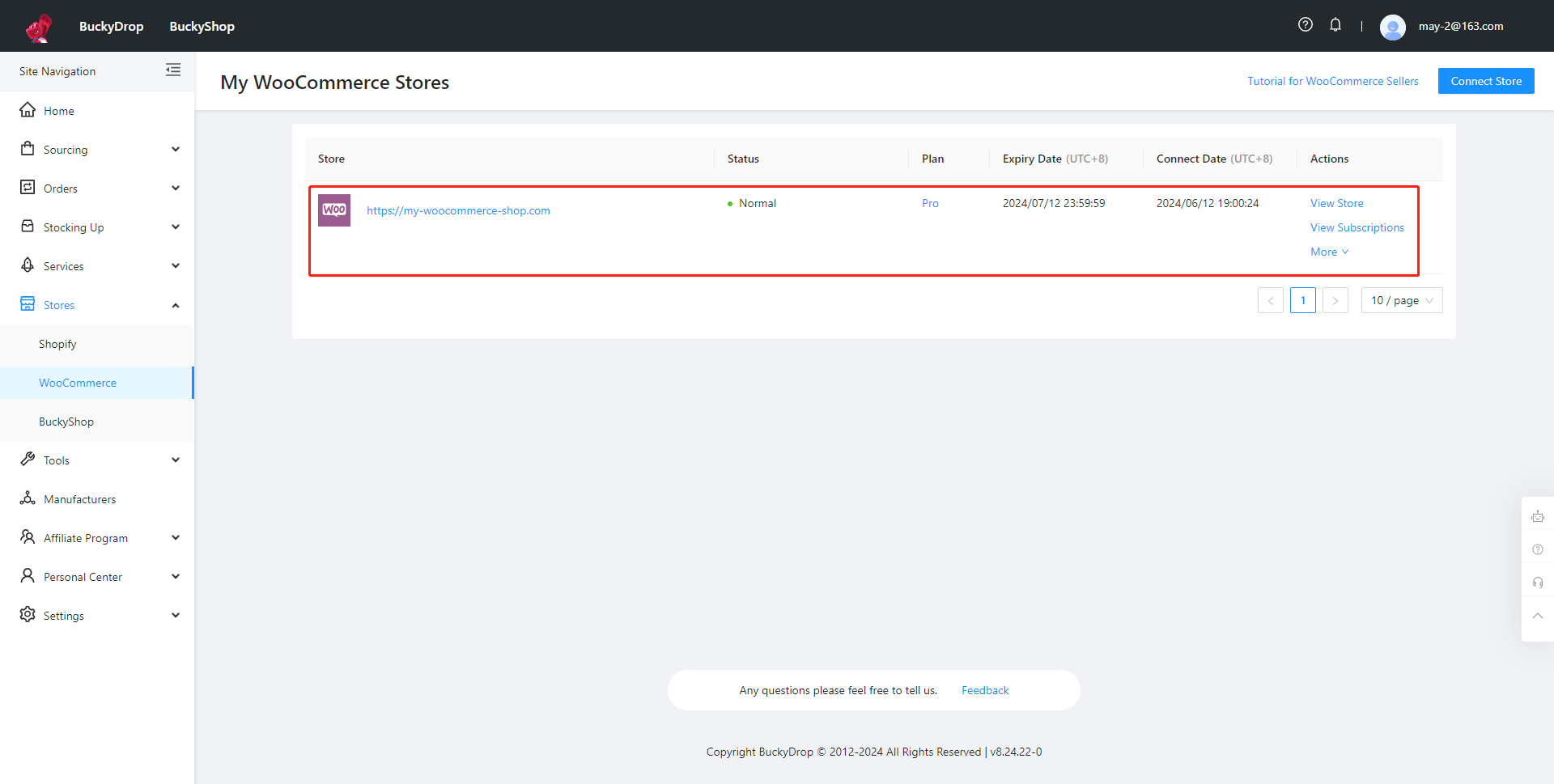Click View Subscriptions action

[x=1357, y=227]
